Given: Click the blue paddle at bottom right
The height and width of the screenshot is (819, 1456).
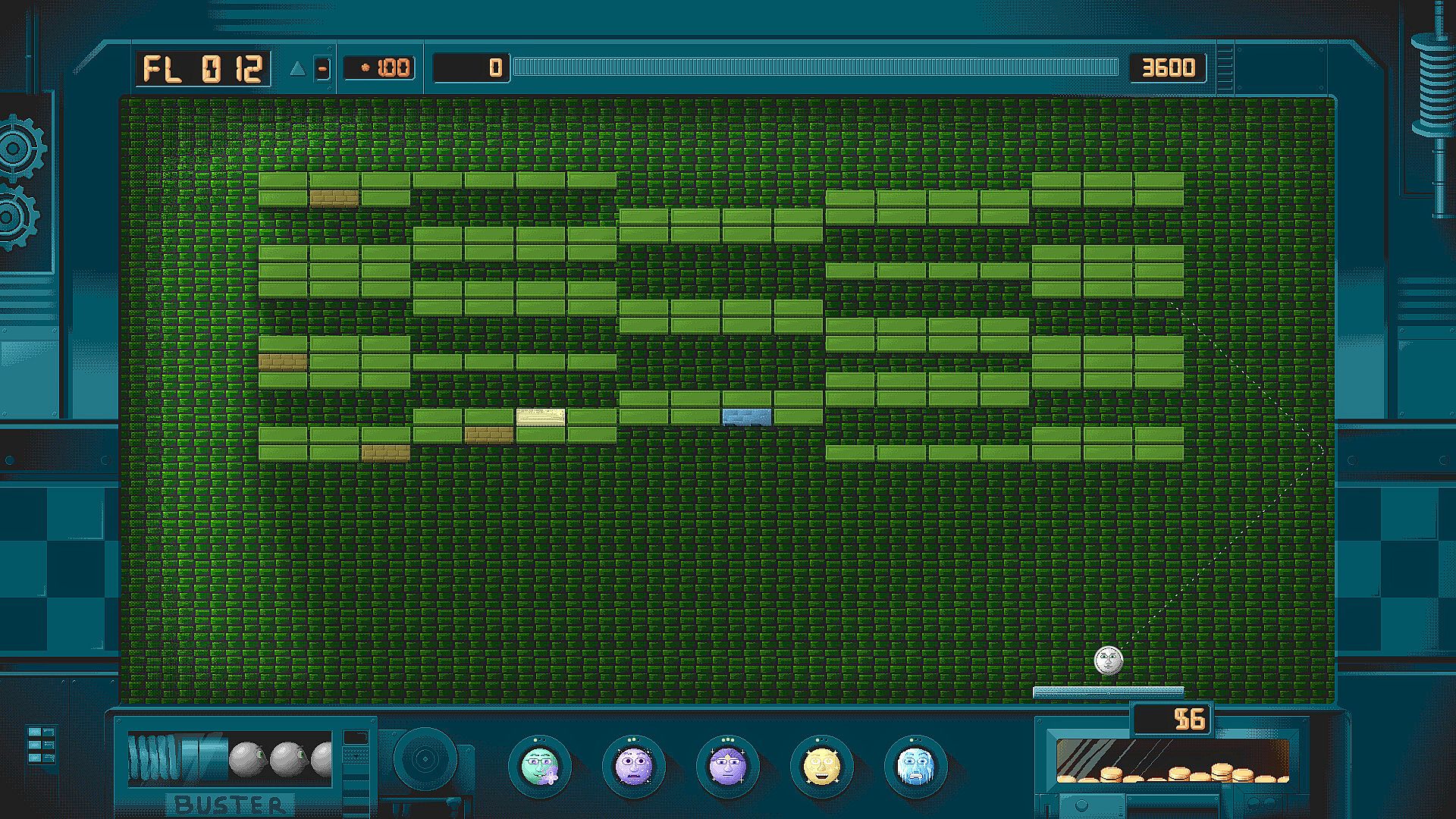Looking at the screenshot, I should pyautogui.click(x=1108, y=692).
